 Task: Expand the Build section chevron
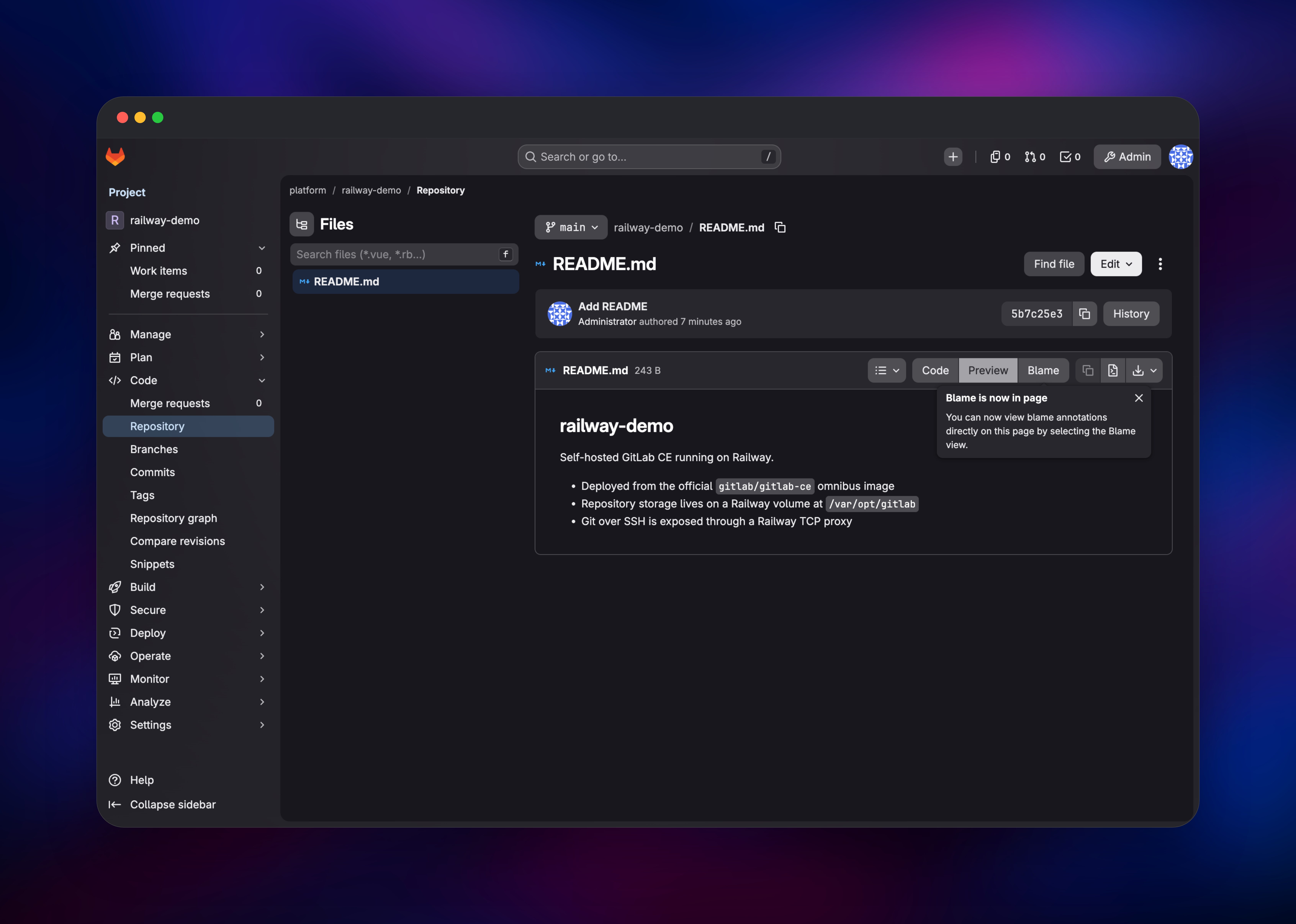(x=262, y=587)
